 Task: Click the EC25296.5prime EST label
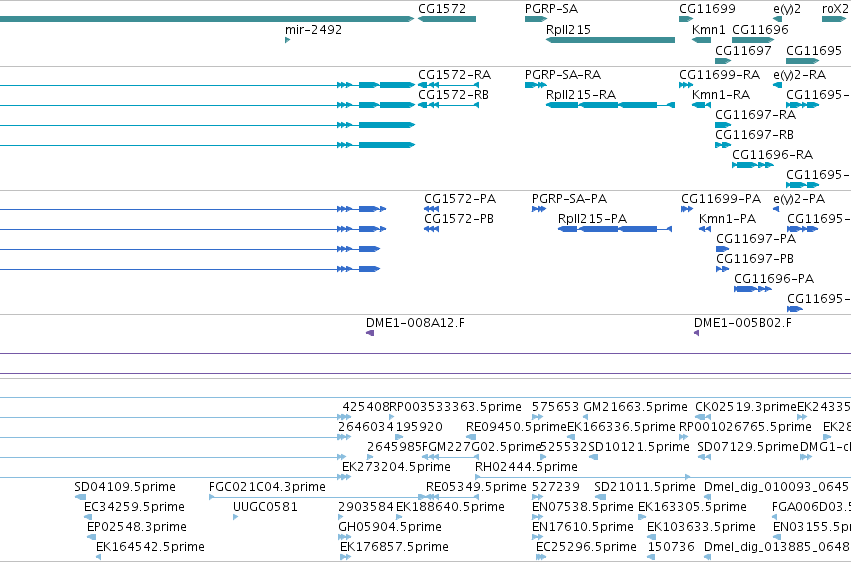pos(586,547)
